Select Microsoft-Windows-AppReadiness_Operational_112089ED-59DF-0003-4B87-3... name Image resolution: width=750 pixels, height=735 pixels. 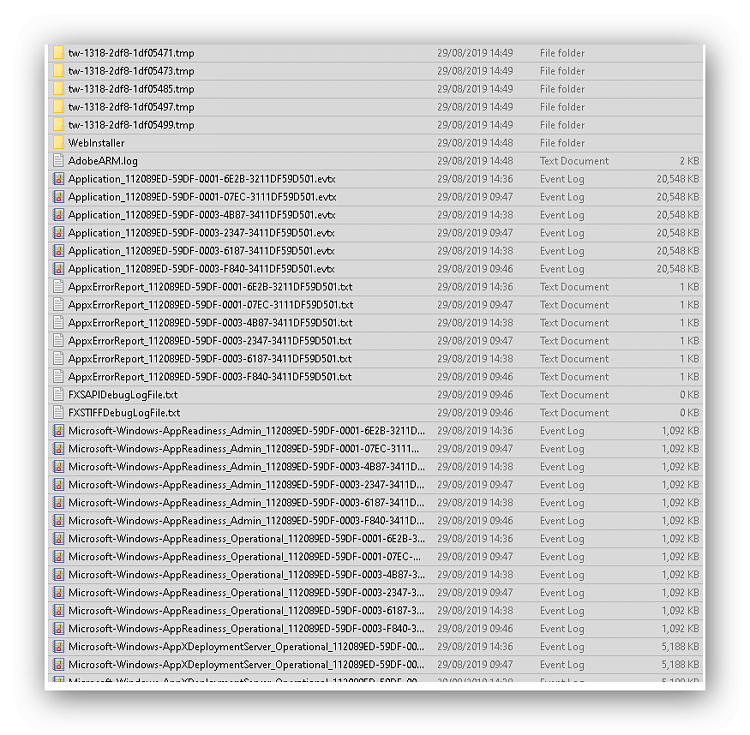[x=246, y=575]
